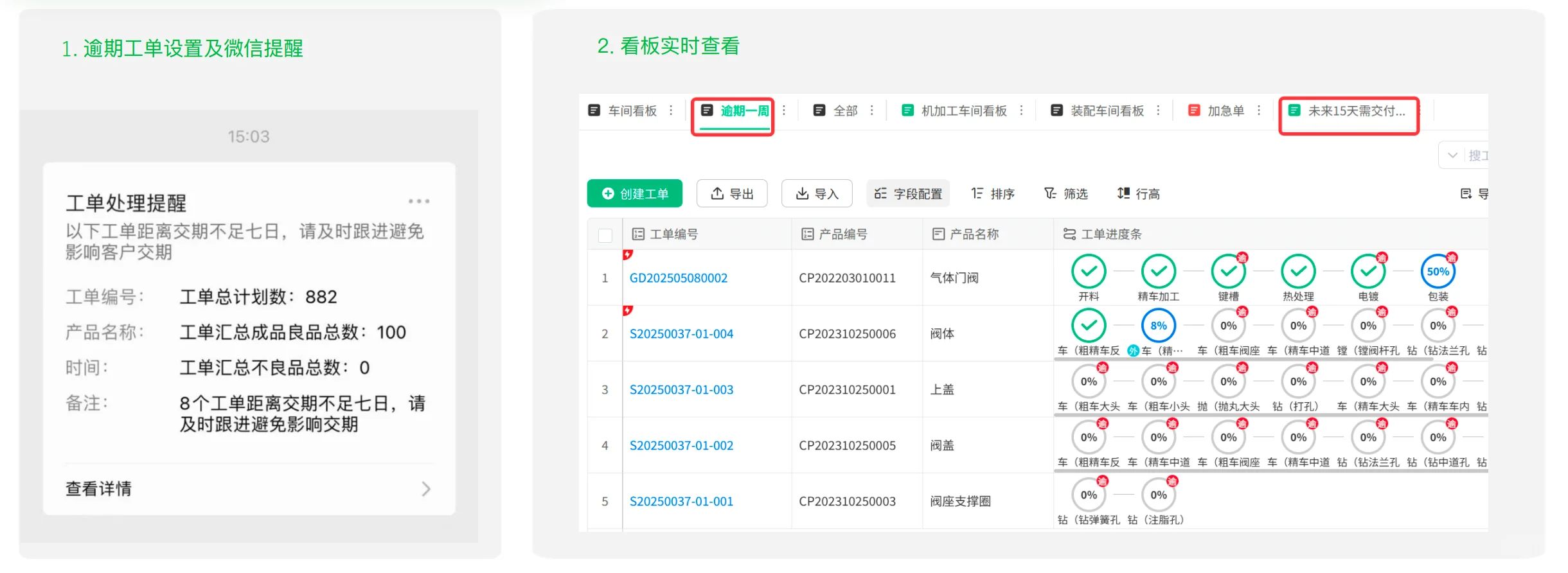1568x573 pixels.
Task: Click the 0% 抛（抛丸大头 step circle
Action: point(1229,382)
